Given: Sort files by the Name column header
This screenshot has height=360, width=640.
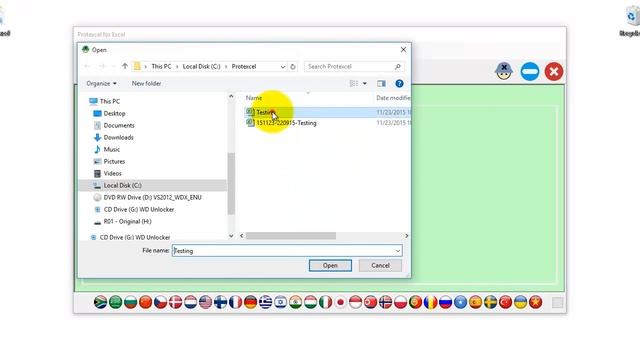Looking at the screenshot, I should (254, 98).
